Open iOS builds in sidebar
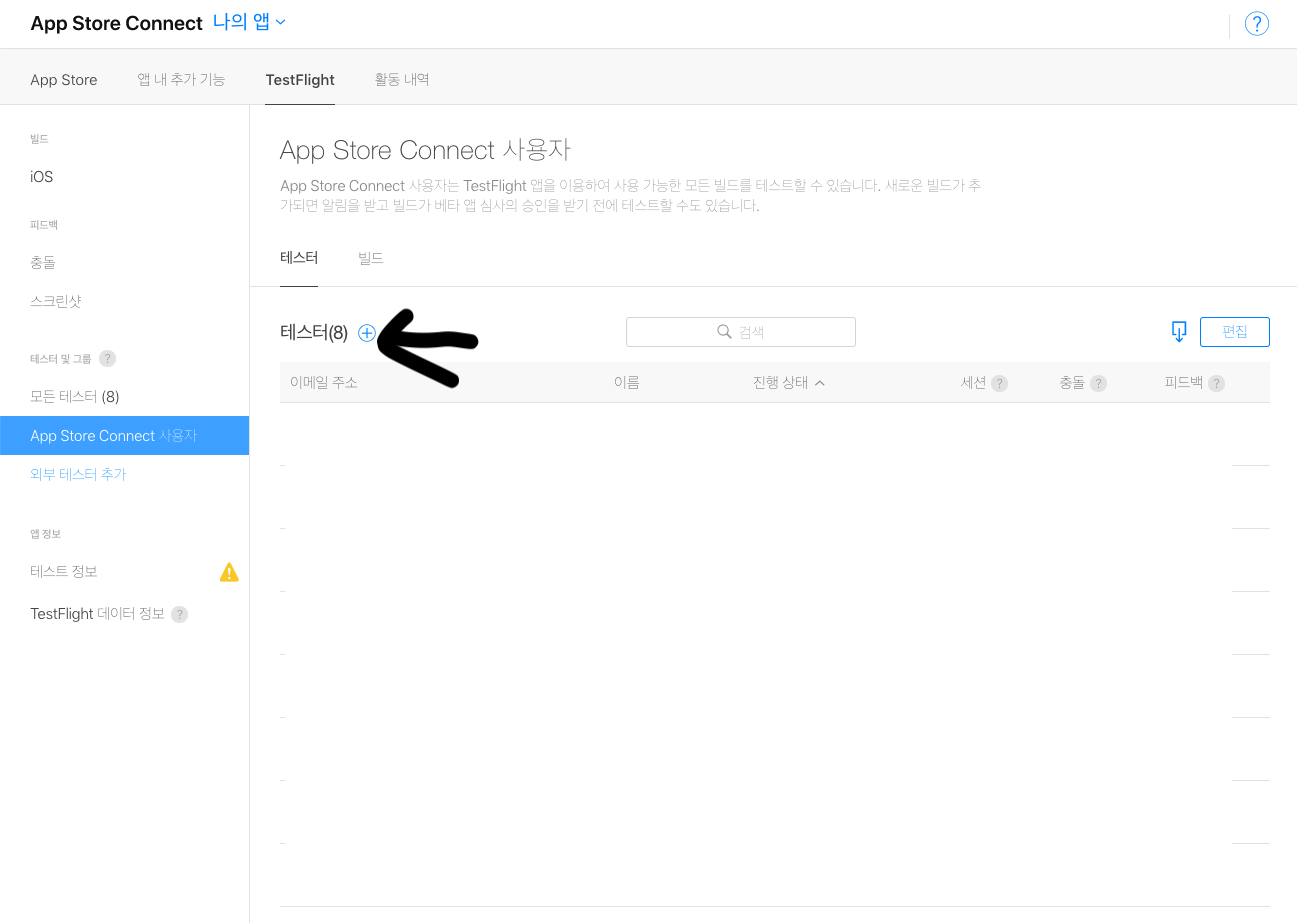The image size is (1297, 923). pyautogui.click(x=42, y=177)
